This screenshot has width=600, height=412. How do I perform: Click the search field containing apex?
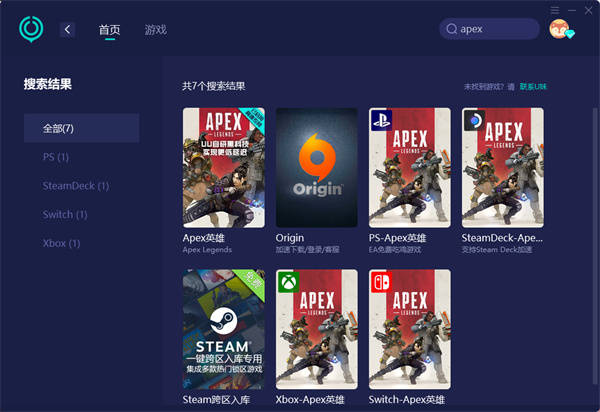coord(489,29)
